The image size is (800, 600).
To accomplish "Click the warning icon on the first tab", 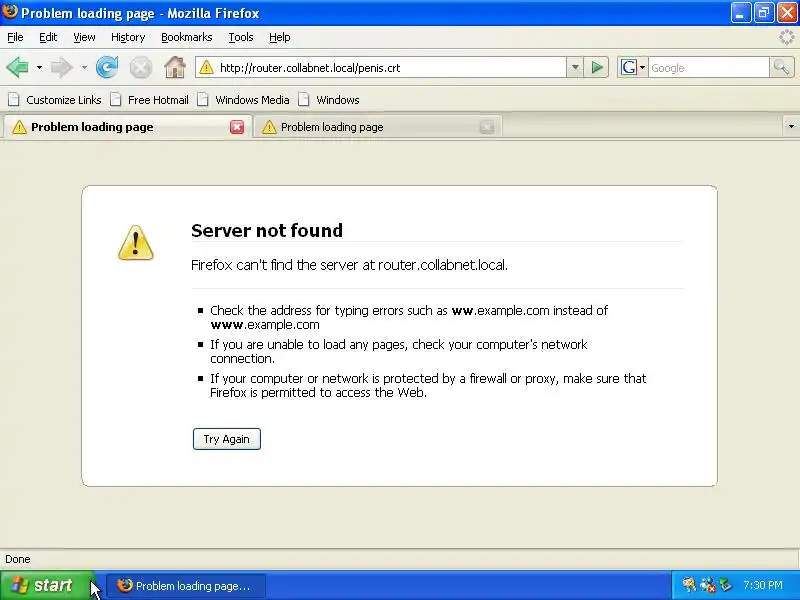I will click(x=19, y=127).
